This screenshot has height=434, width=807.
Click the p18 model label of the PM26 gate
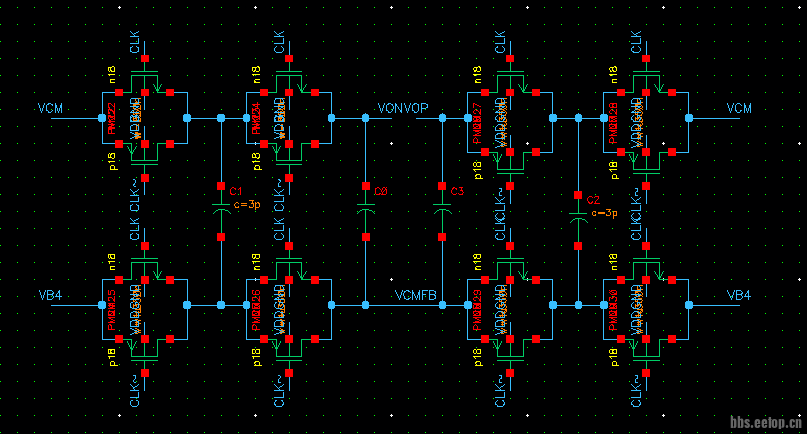pyautogui.click(x=257, y=357)
